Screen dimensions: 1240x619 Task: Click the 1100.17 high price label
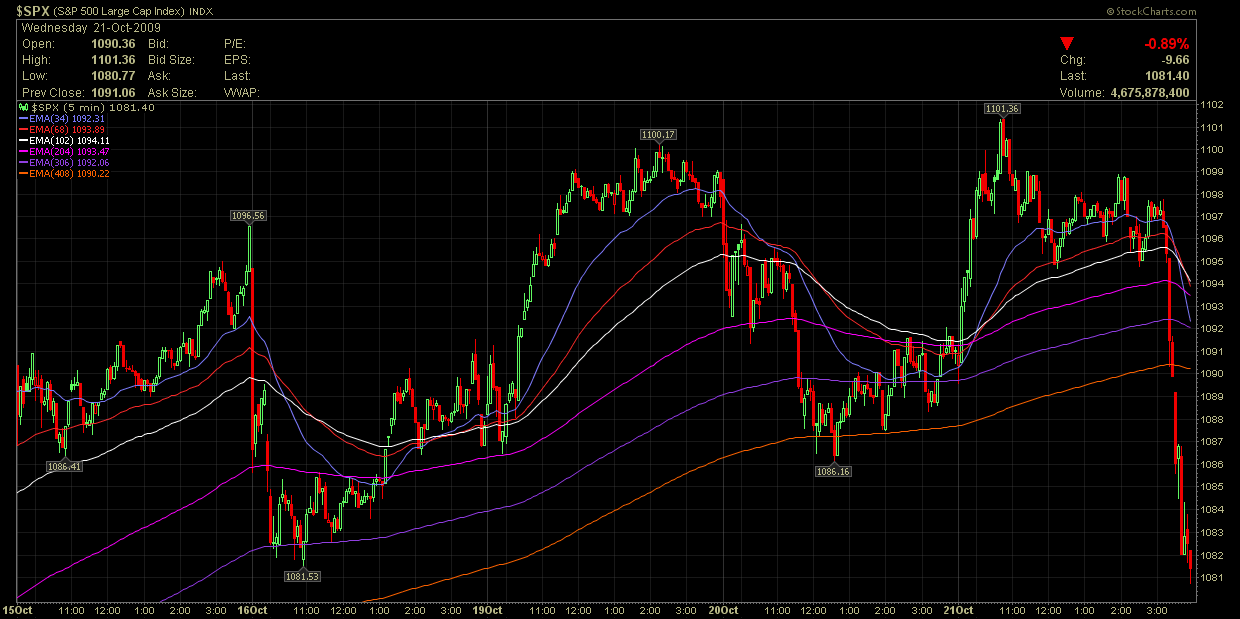[x=659, y=134]
